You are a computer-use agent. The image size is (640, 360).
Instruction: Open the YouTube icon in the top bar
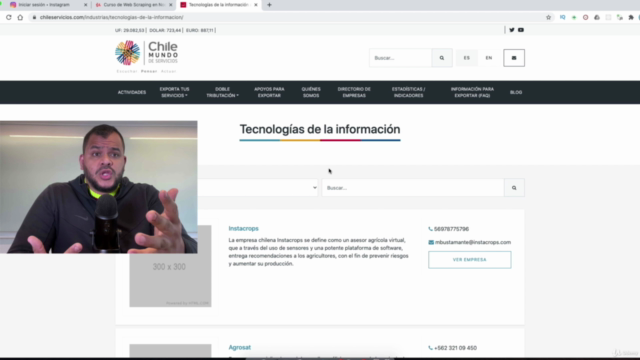pyautogui.click(x=521, y=30)
